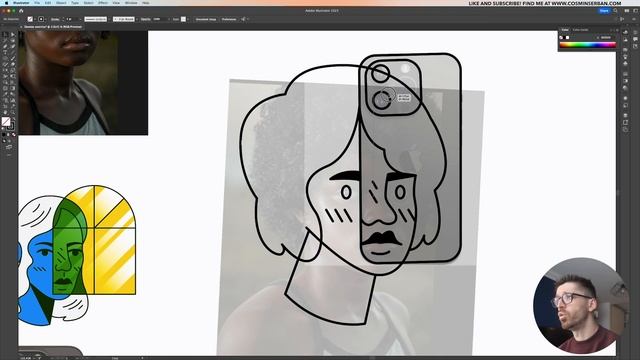Image resolution: width=640 pixels, height=360 pixels.
Task: Select the Gradient tool
Action: 13,88
